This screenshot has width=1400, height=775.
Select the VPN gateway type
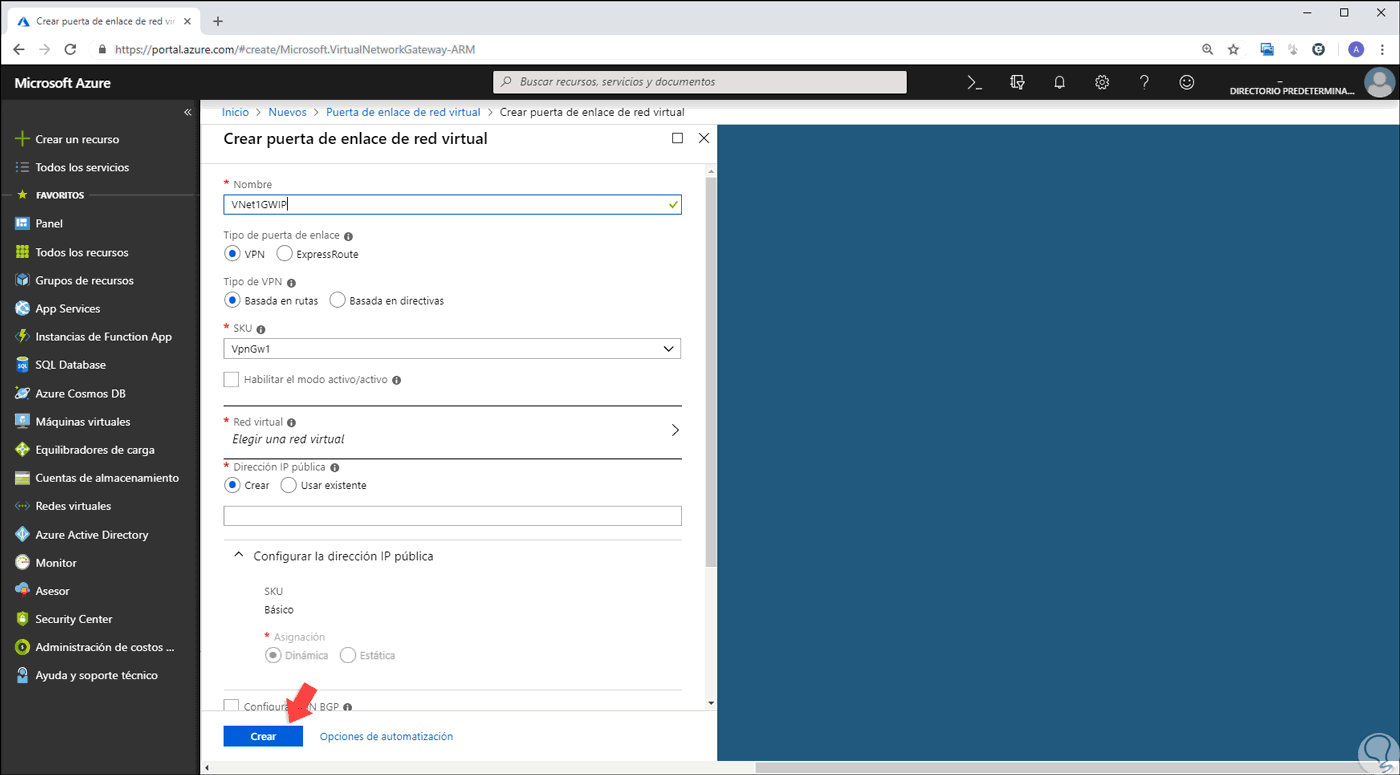click(x=232, y=254)
